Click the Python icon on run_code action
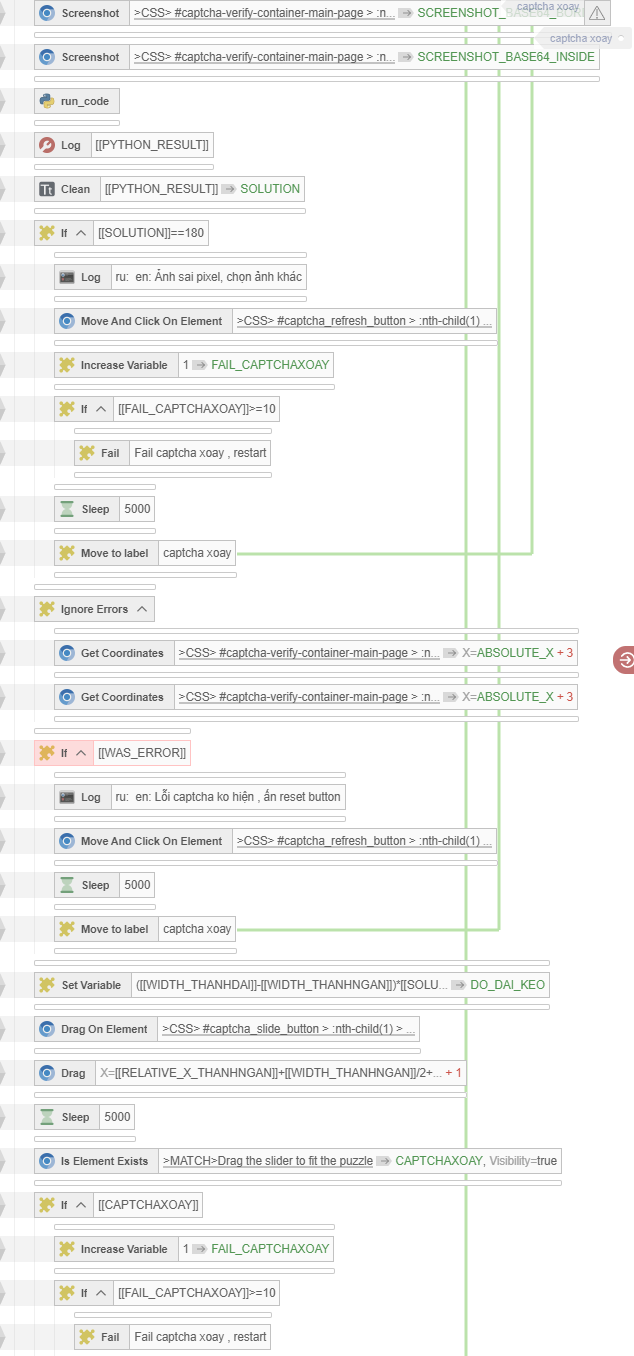 (x=46, y=101)
